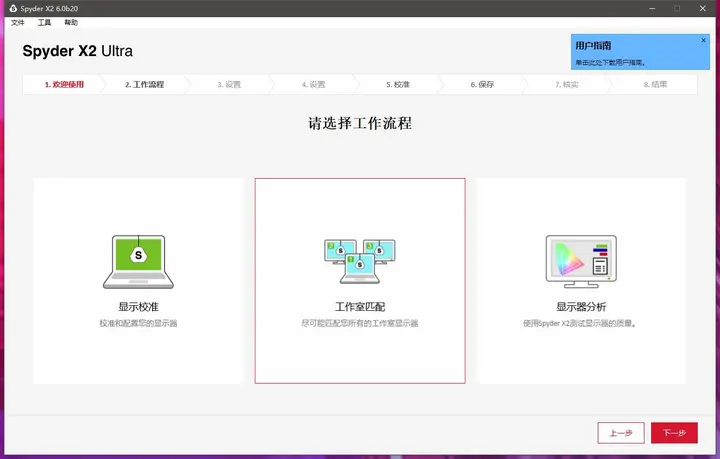Image resolution: width=720 pixels, height=459 pixels.
Task: Minimize the Spyder X2 window
Action: click(x=652, y=8)
